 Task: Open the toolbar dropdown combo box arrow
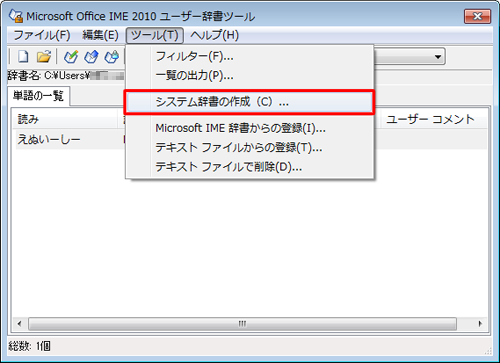click(438, 57)
